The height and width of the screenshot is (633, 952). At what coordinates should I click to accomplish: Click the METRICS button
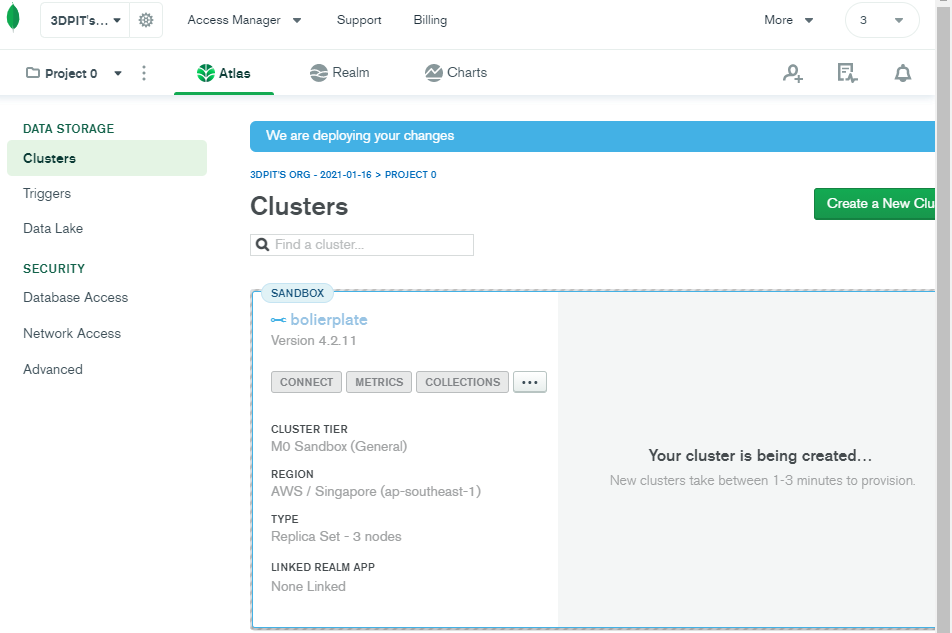coord(379,382)
